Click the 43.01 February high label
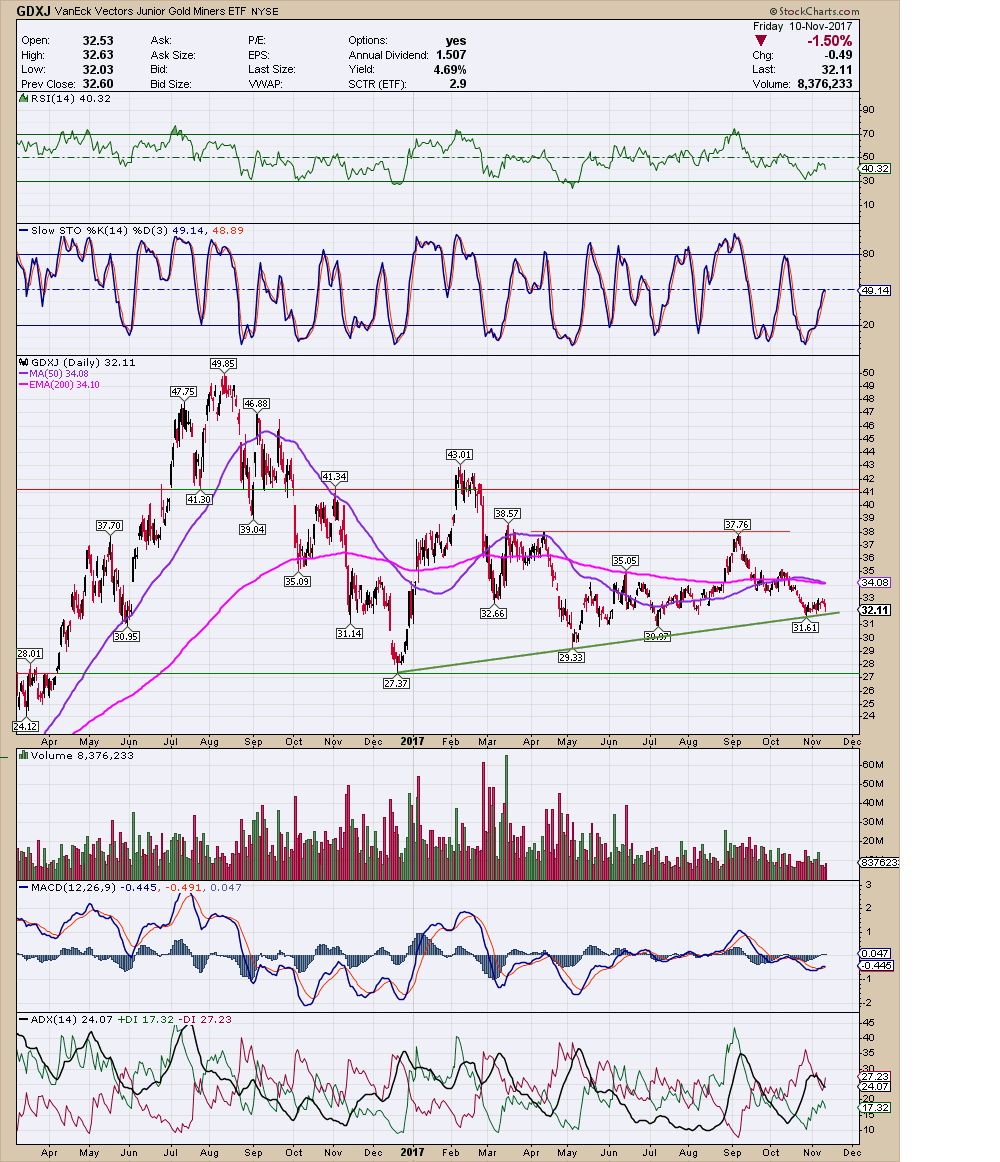This screenshot has height=1162, width=1000. (459, 454)
